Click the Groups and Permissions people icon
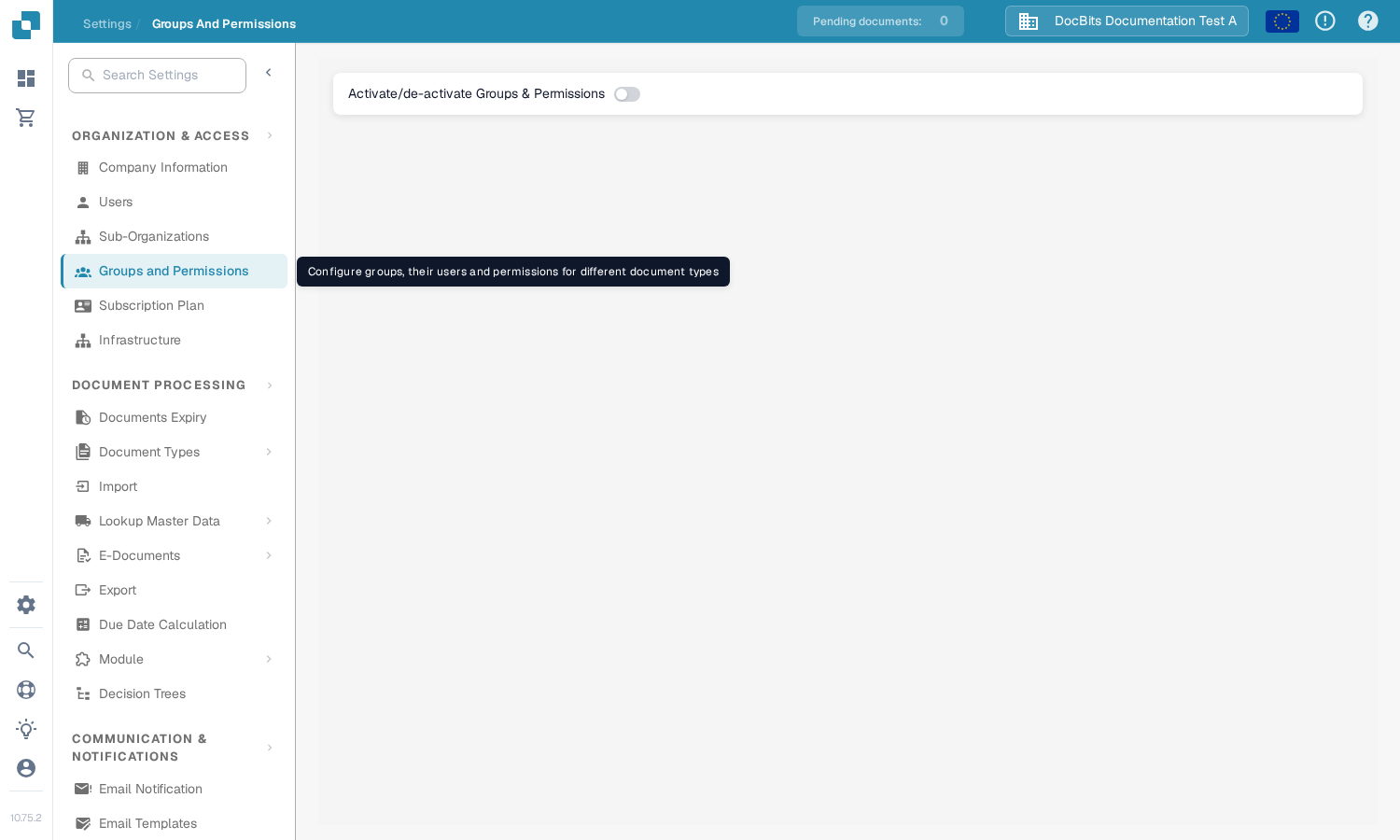Image resolution: width=1400 pixels, height=840 pixels. pos(83,272)
